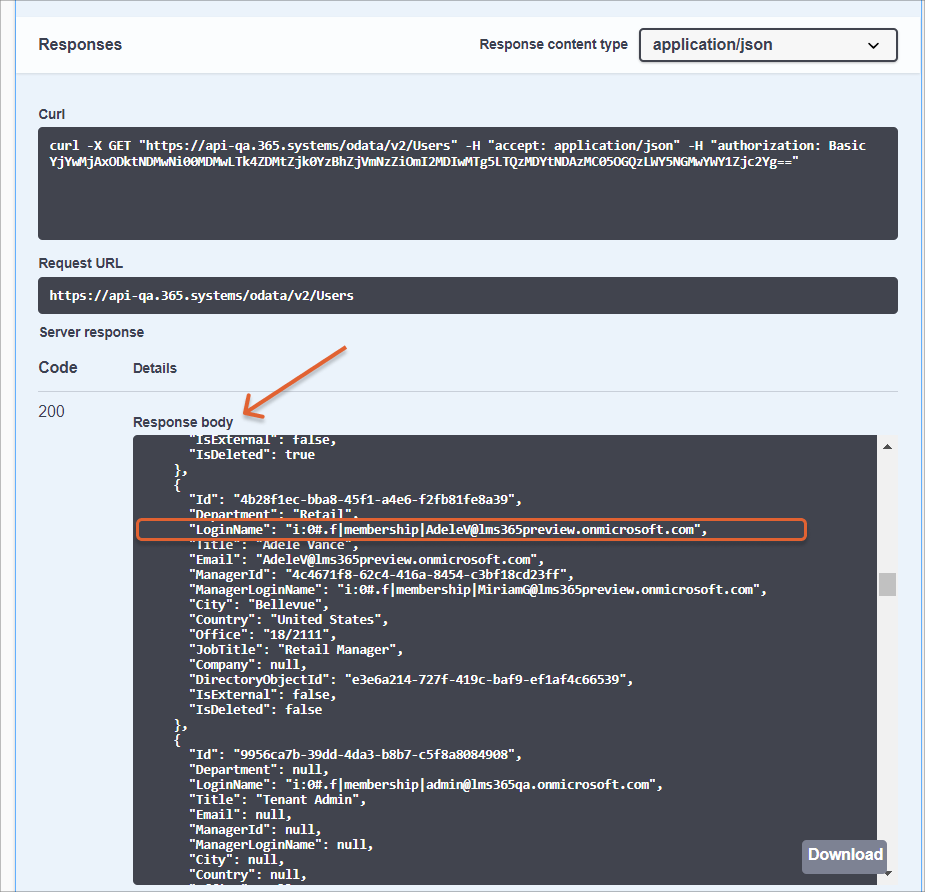The image size is (925, 892).
Task: Click the Id 4b28f1ec line
Action: pos(355,500)
